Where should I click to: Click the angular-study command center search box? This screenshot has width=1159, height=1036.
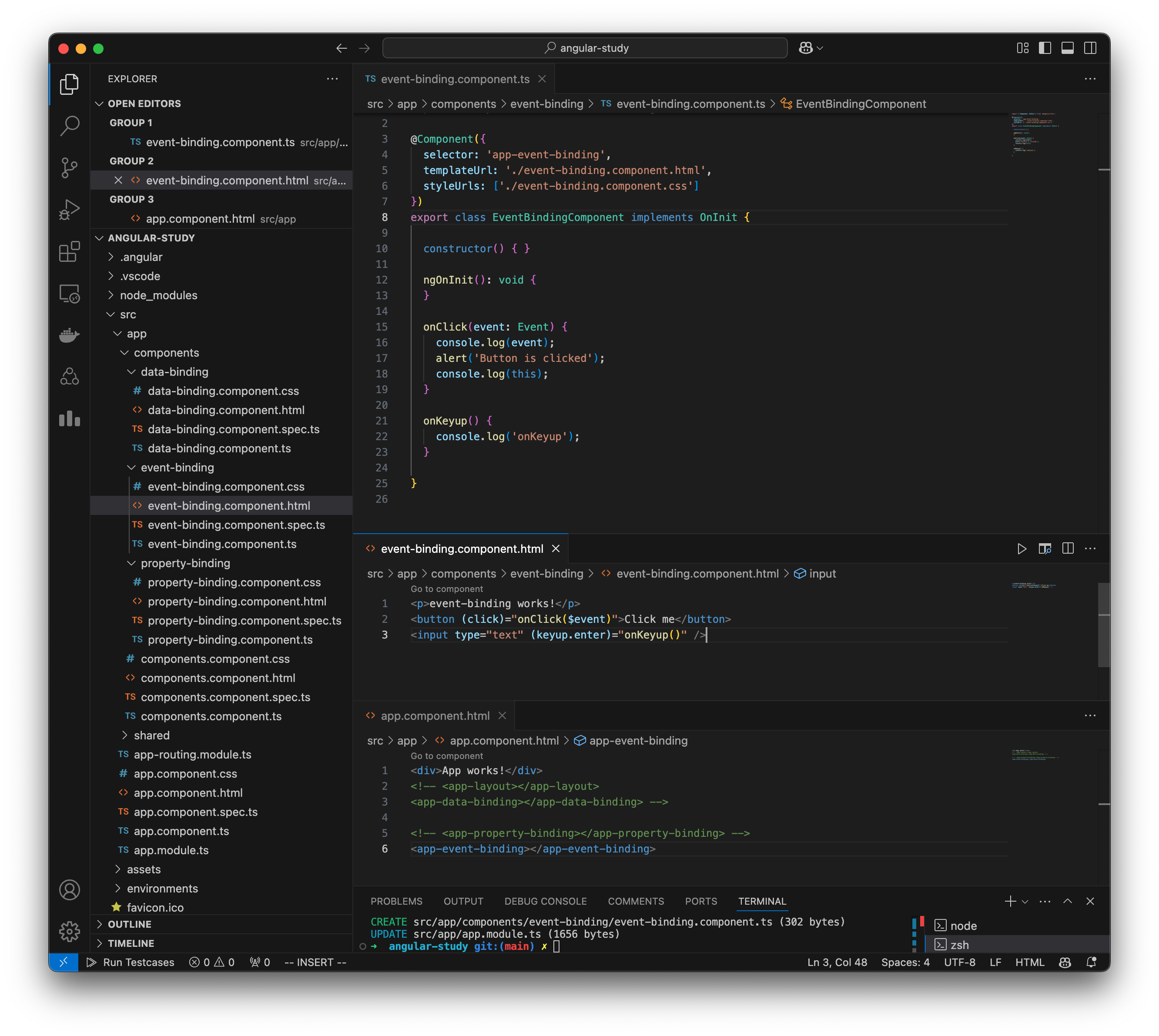(585, 48)
